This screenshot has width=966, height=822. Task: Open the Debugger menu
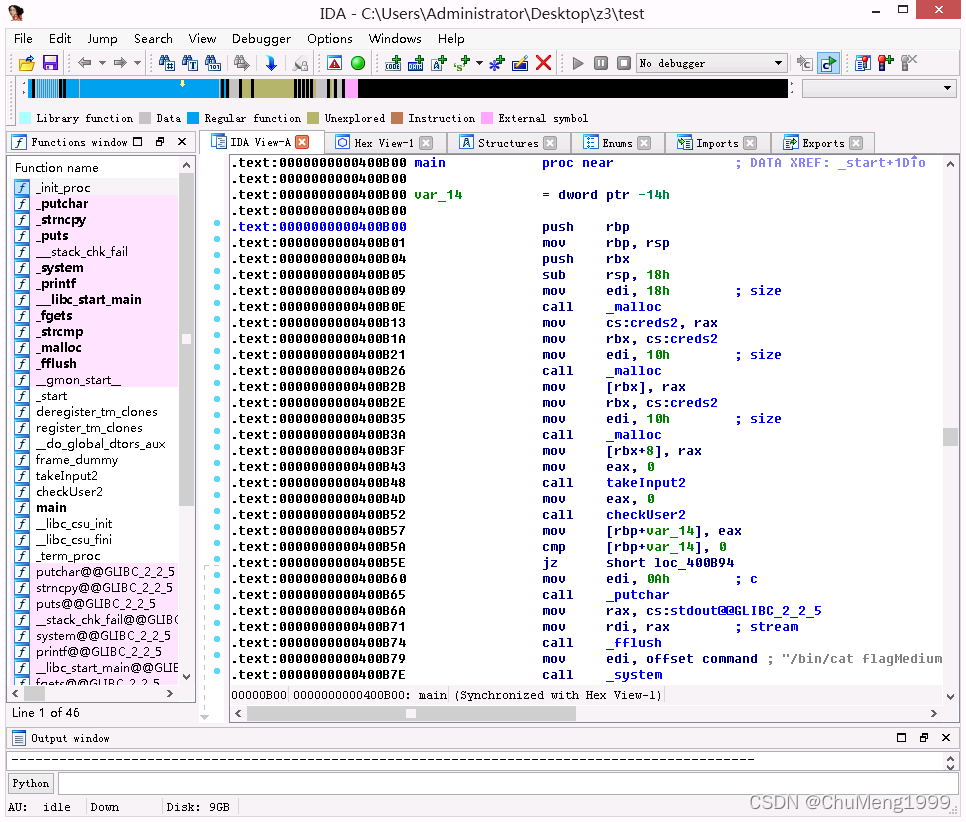tap(261, 39)
